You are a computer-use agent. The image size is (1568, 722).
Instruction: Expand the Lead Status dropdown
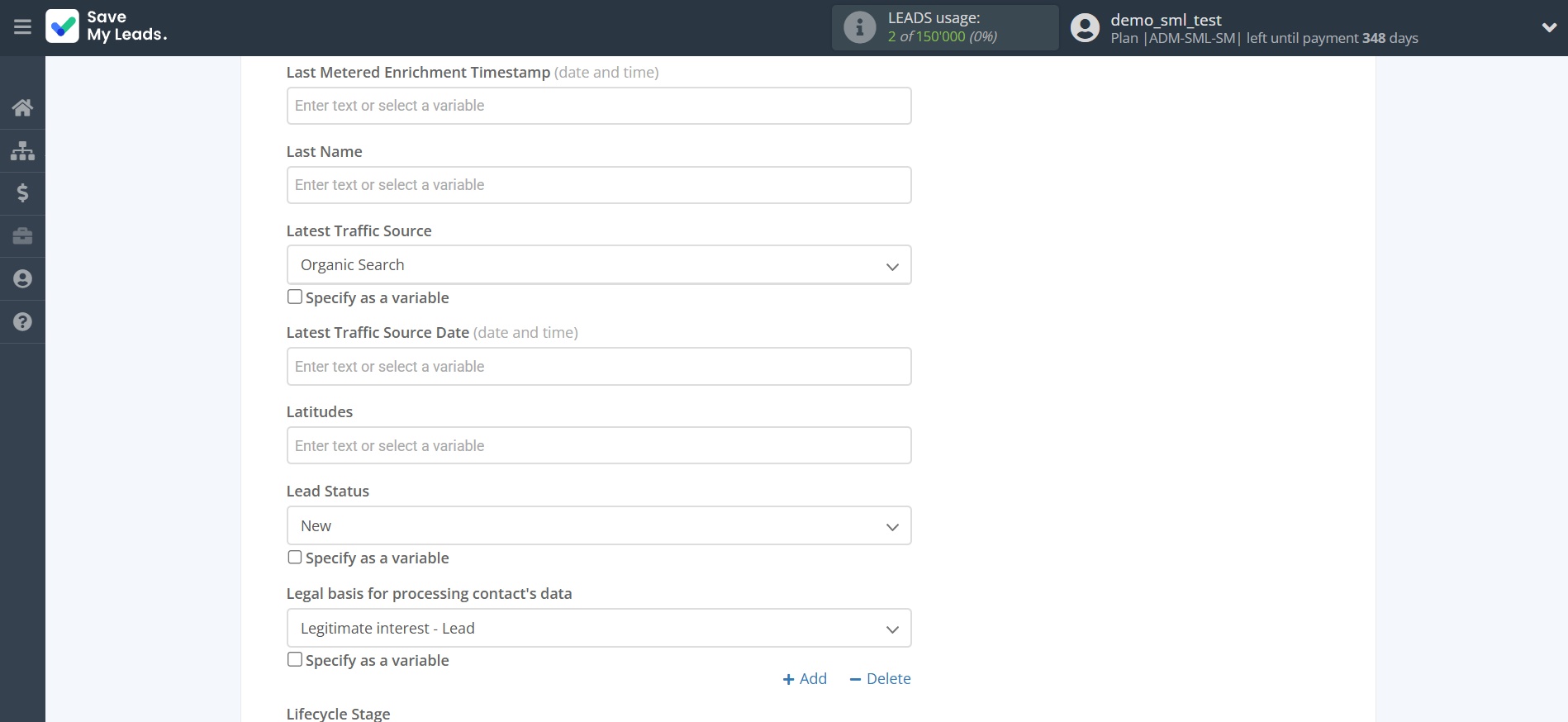(x=598, y=525)
